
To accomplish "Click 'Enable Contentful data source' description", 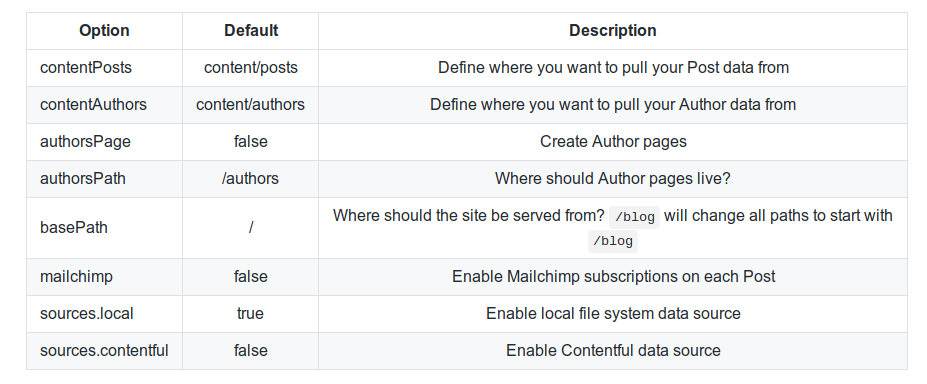I will pos(613,350).
